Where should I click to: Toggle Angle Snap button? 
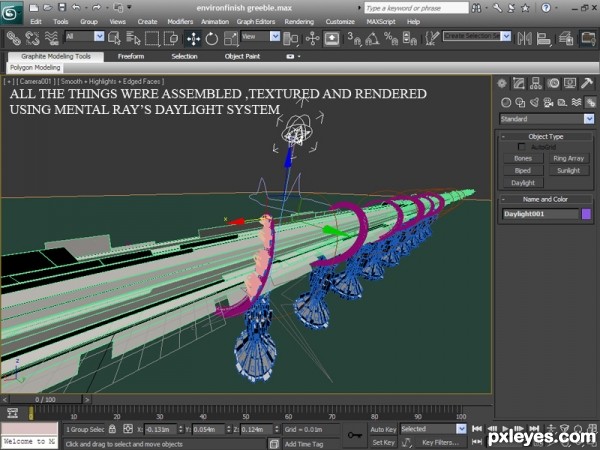click(x=372, y=39)
